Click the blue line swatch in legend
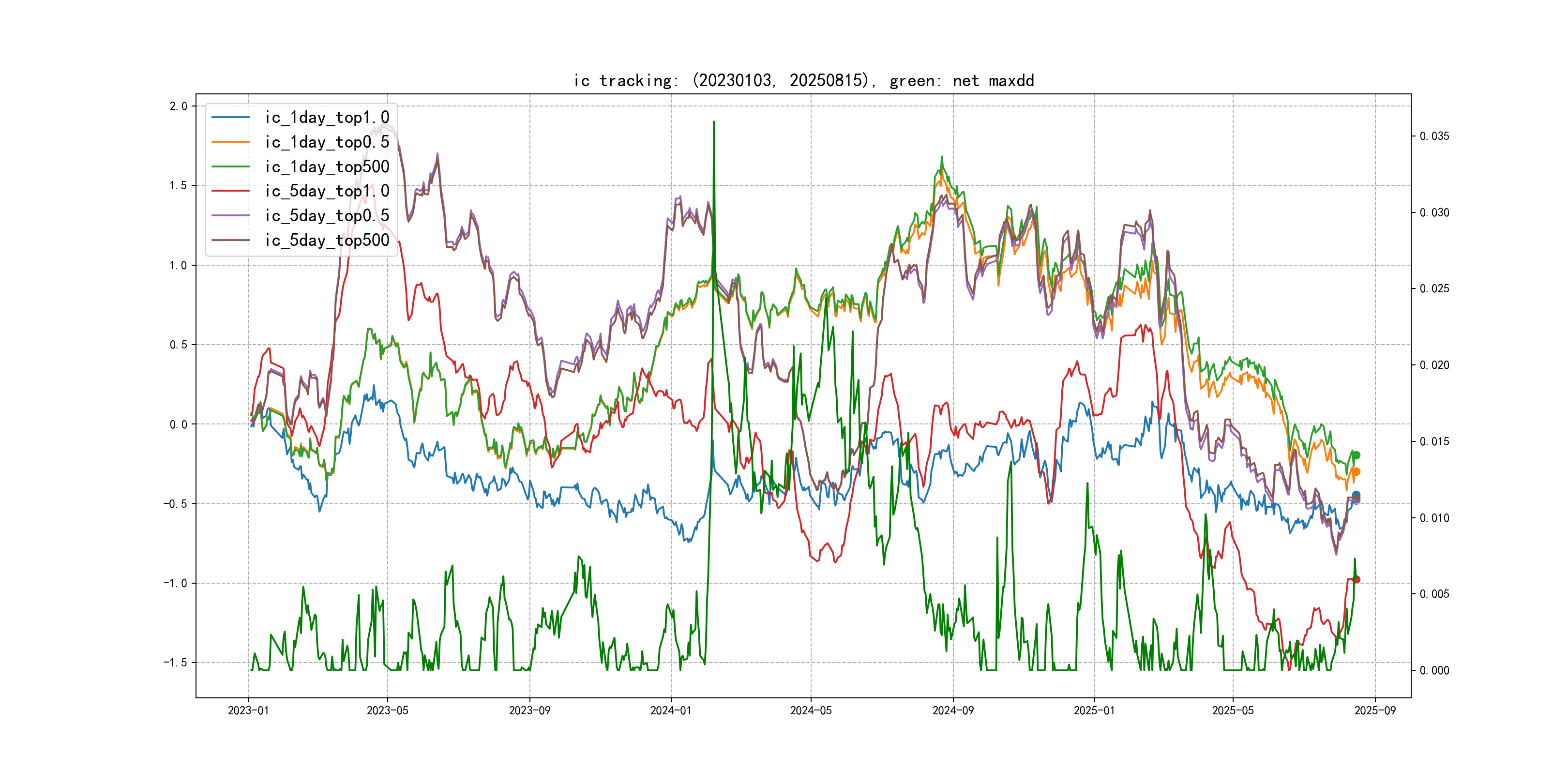The height and width of the screenshot is (784, 1568). [x=230, y=118]
